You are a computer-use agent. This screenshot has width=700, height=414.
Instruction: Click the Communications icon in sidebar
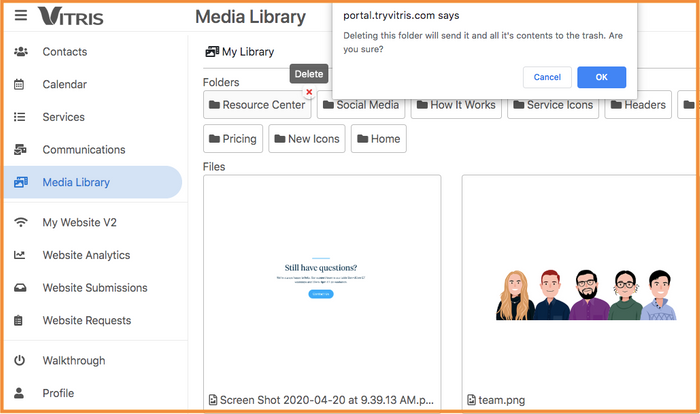(x=20, y=150)
